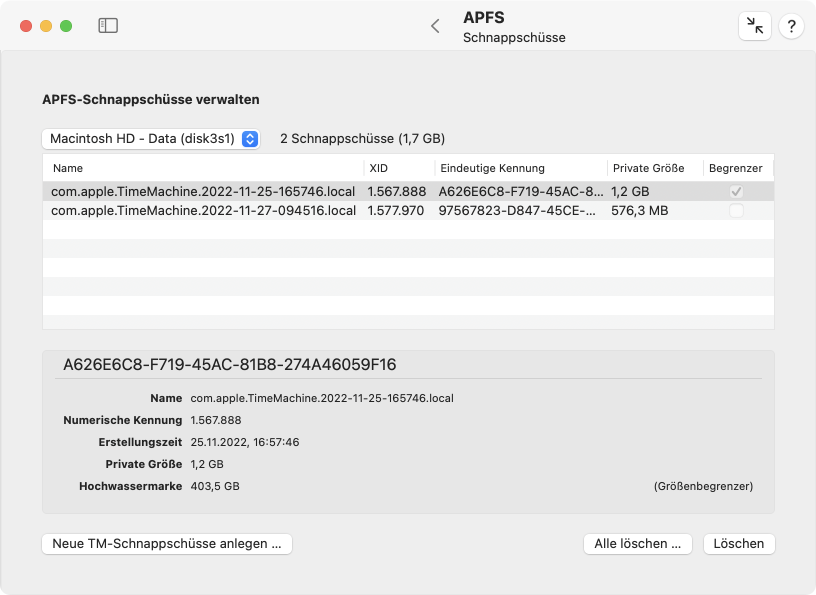The image size is (816, 595).
Task: Click the detail Name value com.apple.TimeMachine.2022-11-25-165746.local
Action: 322,398
